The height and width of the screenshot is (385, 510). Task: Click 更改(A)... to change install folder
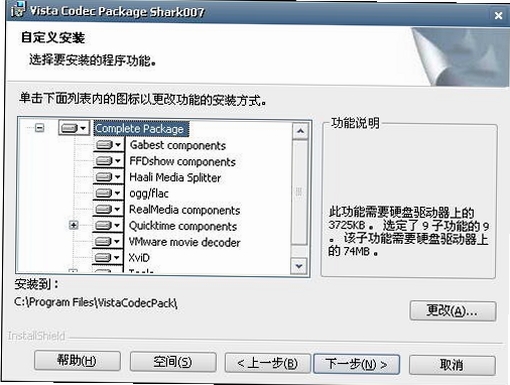(453, 311)
